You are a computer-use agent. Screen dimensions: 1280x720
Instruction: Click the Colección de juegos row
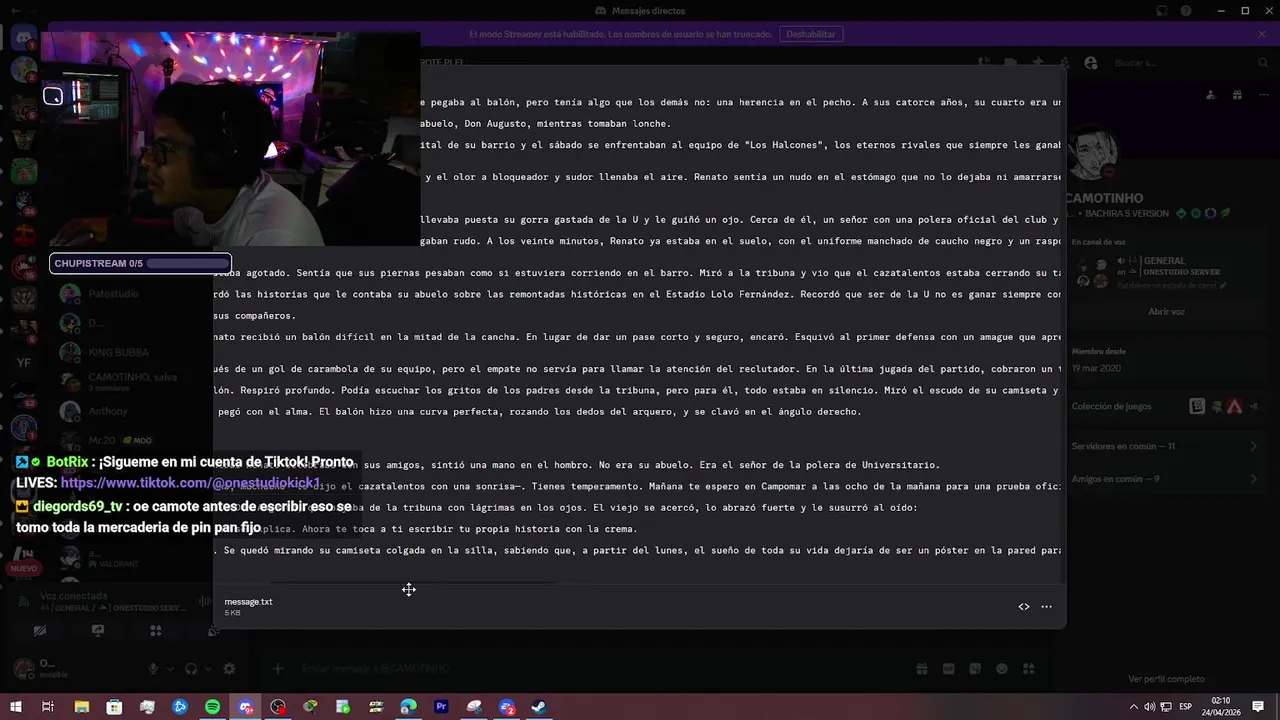click(1166, 406)
